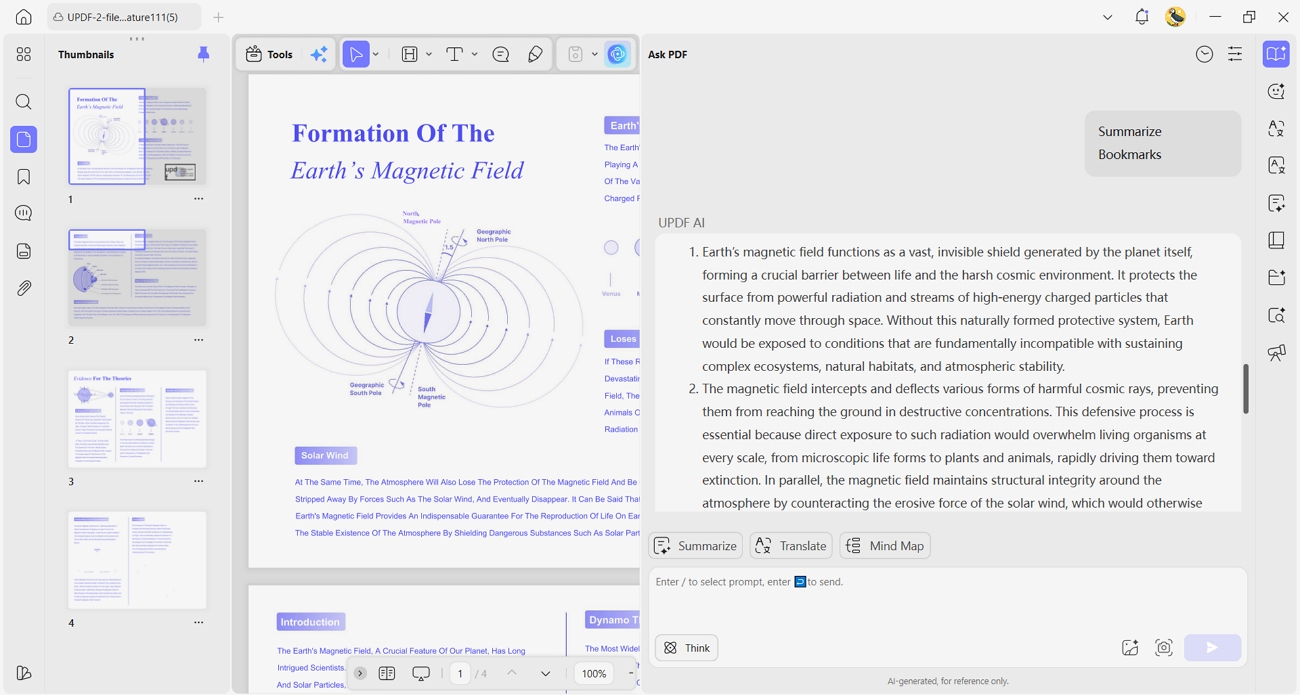Click the current page number field

(x=460, y=674)
